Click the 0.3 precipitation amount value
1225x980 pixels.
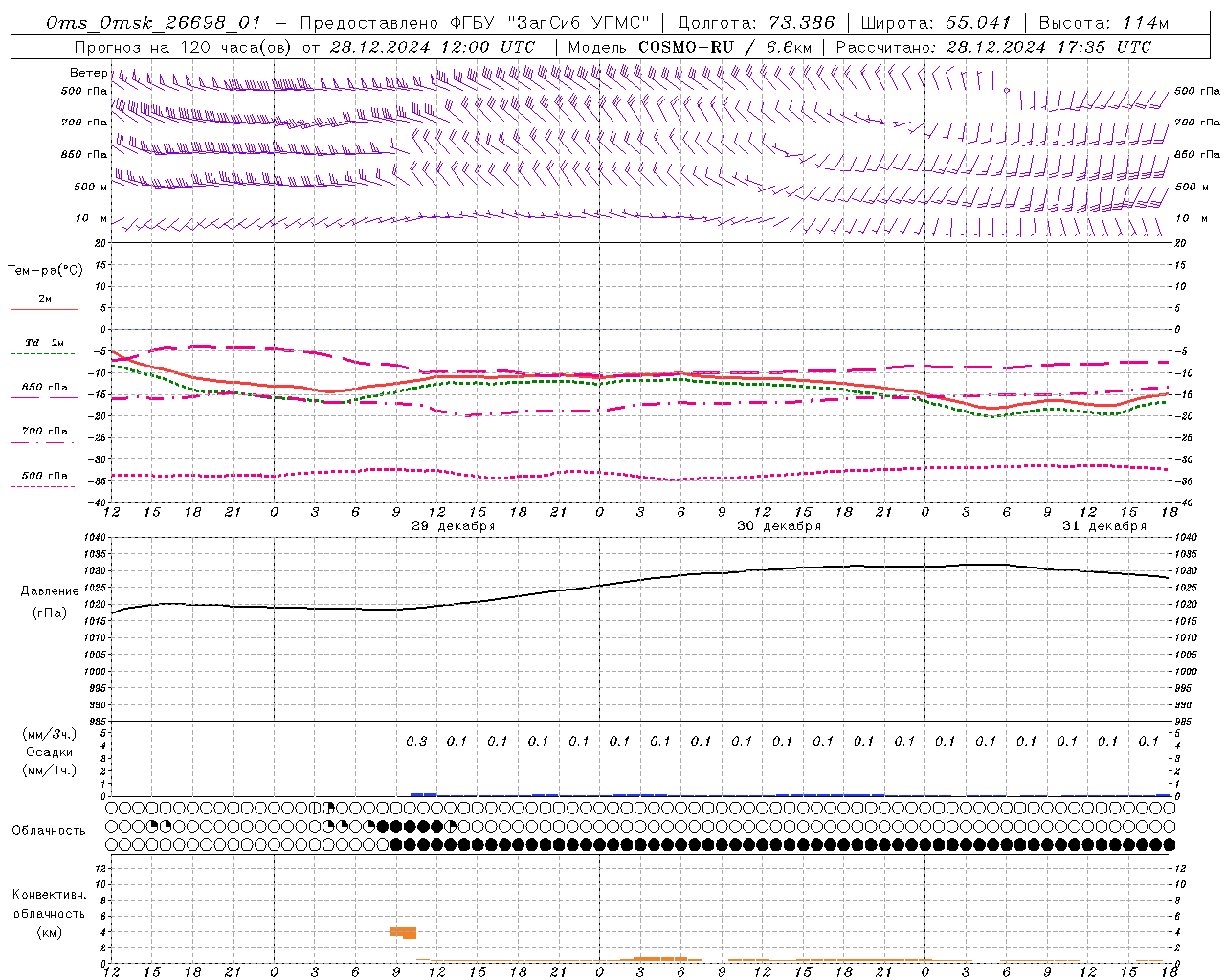[x=416, y=741]
